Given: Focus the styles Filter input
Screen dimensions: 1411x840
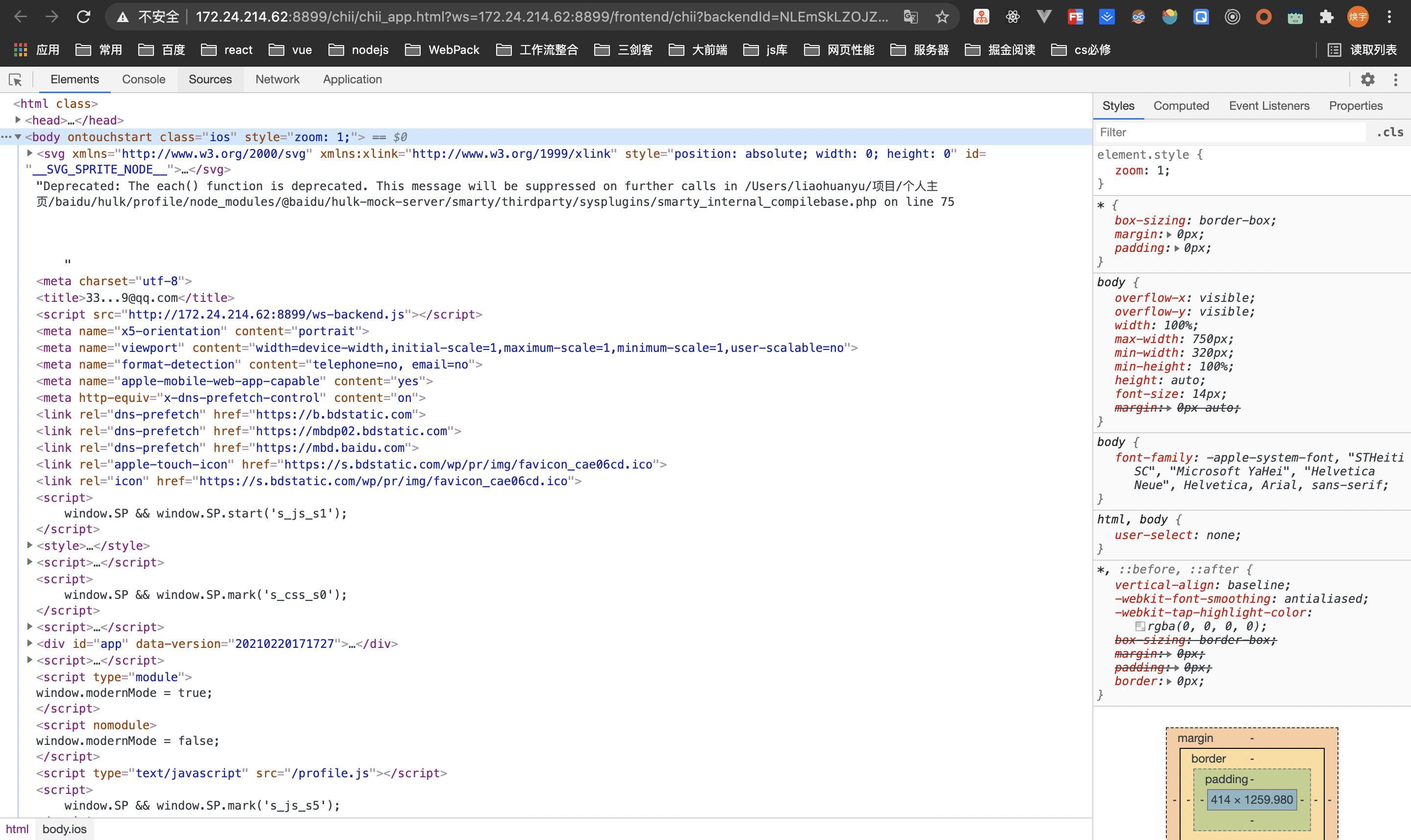Looking at the screenshot, I should tap(1229, 132).
